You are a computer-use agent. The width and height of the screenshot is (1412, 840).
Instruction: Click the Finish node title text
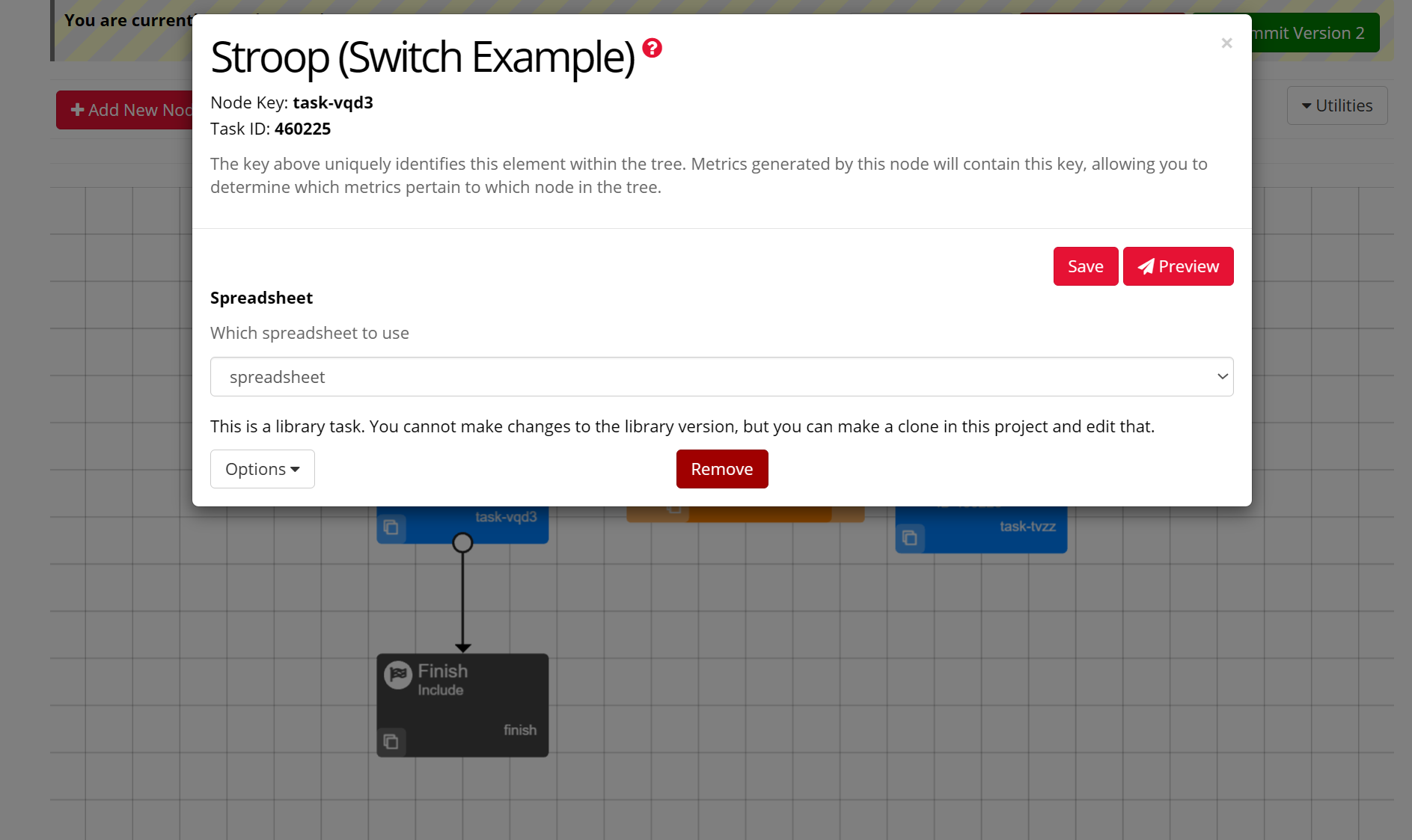443,671
